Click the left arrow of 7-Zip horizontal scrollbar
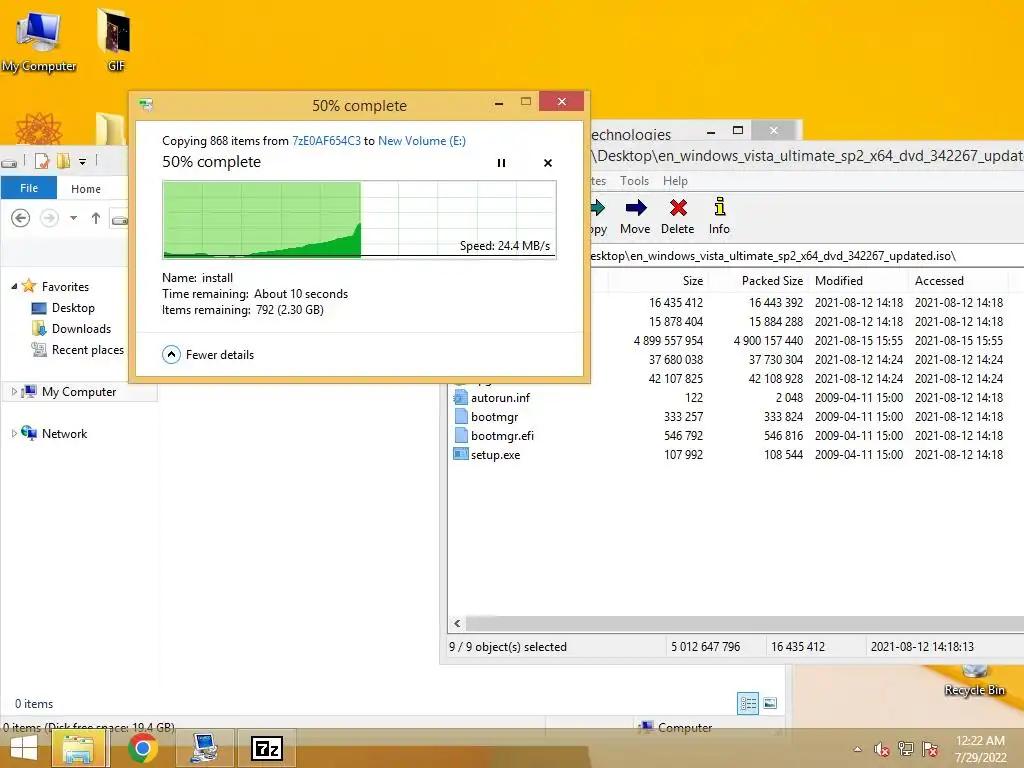The height and width of the screenshot is (768, 1024). click(457, 623)
